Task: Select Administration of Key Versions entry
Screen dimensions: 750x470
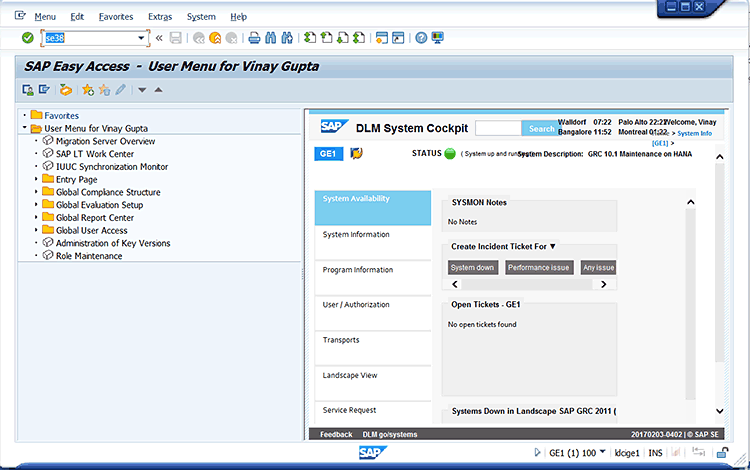Action: (x=113, y=243)
